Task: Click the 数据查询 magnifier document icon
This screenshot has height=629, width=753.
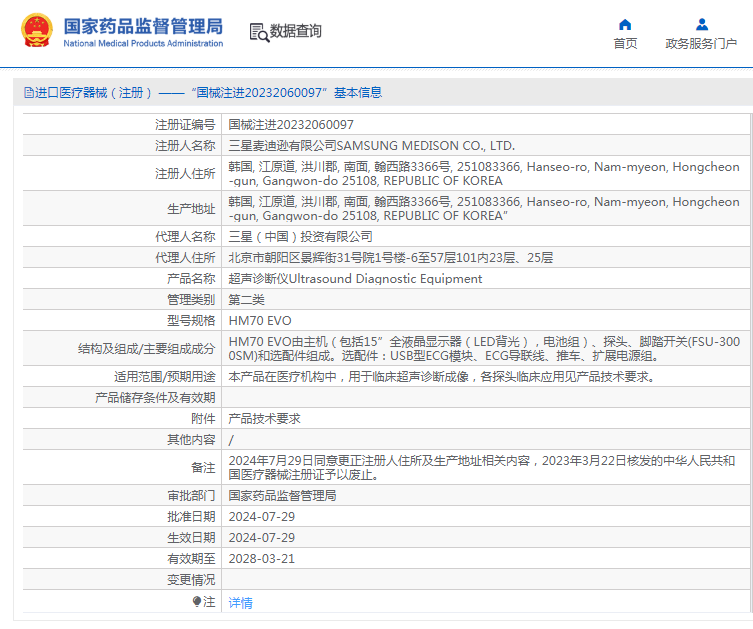Action: click(259, 32)
